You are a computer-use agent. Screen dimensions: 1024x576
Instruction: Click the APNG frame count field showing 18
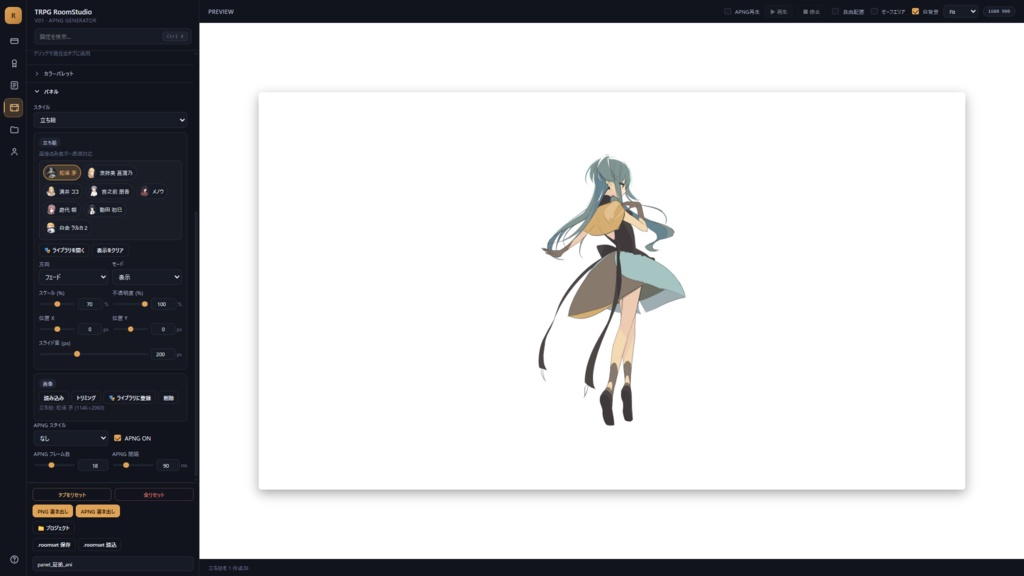click(93, 466)
